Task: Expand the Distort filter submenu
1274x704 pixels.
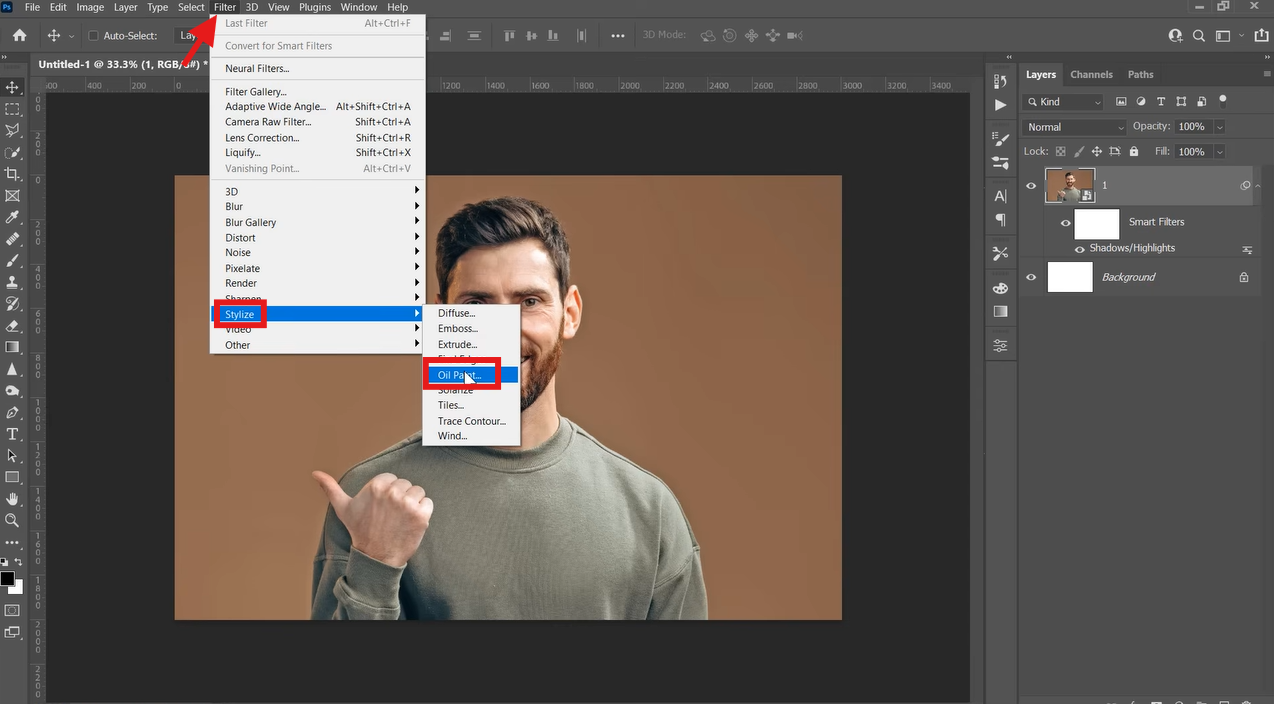Action: click(317, 238)
